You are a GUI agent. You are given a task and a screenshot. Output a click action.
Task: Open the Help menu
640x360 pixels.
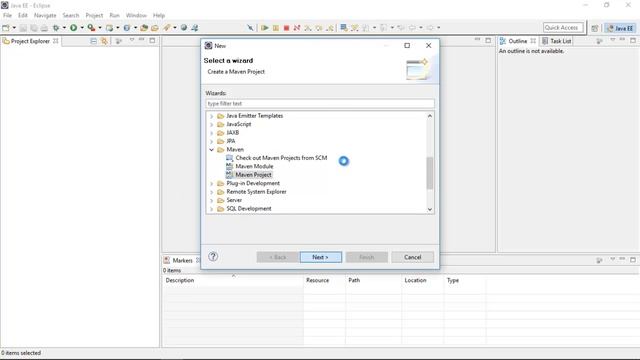pos(159,15)
